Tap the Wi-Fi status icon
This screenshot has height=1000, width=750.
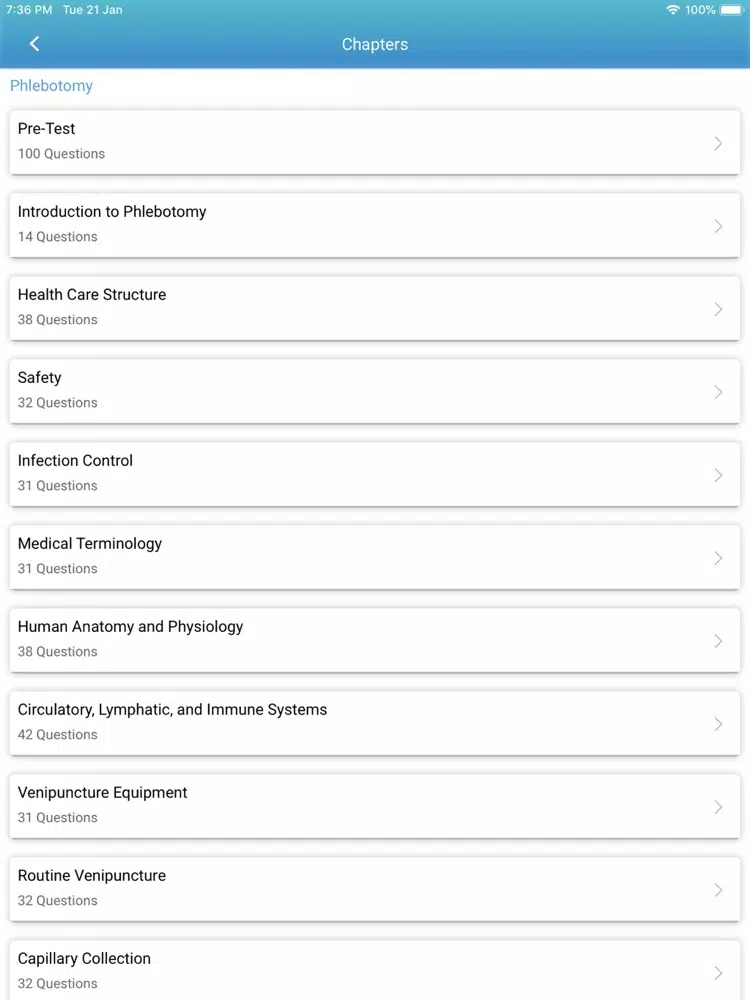tap(672, 10)
